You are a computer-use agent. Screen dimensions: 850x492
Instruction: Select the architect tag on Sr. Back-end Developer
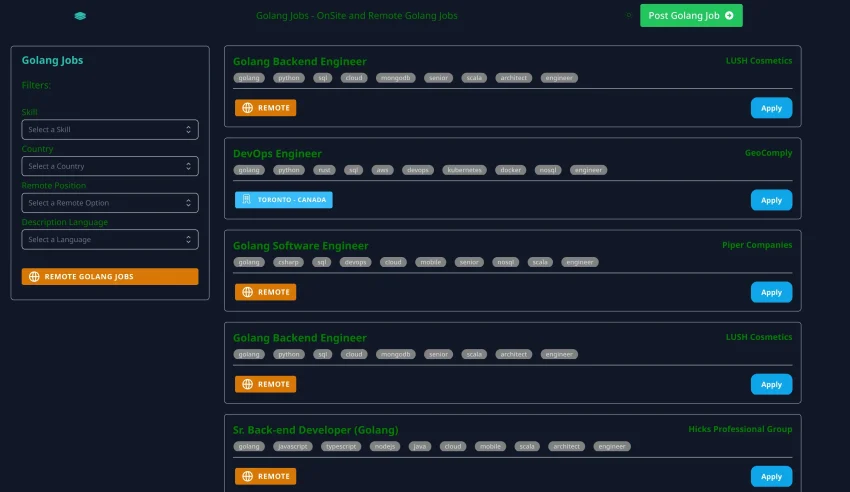tap(566, 446)
